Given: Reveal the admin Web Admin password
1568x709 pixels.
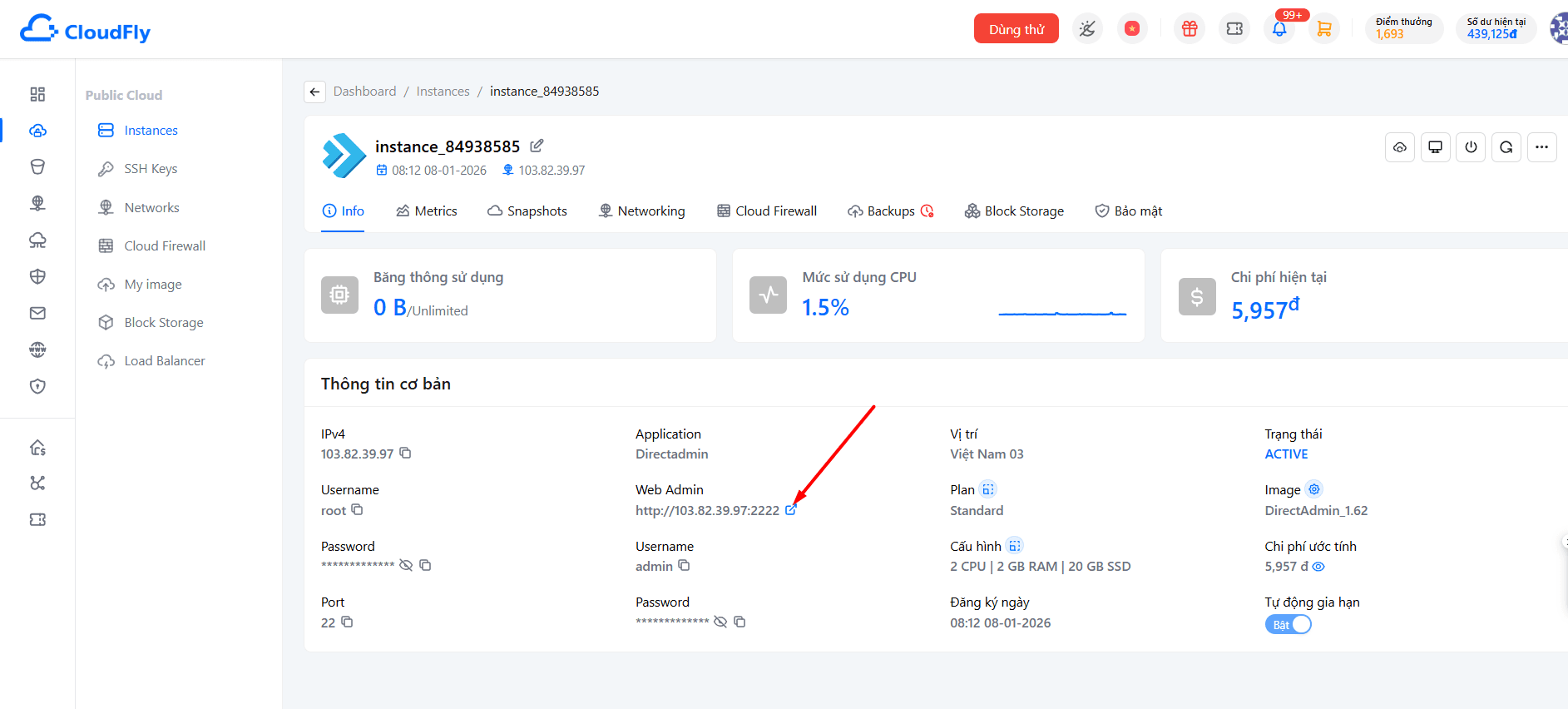Looking at the screenshot, I should (720, 622).
